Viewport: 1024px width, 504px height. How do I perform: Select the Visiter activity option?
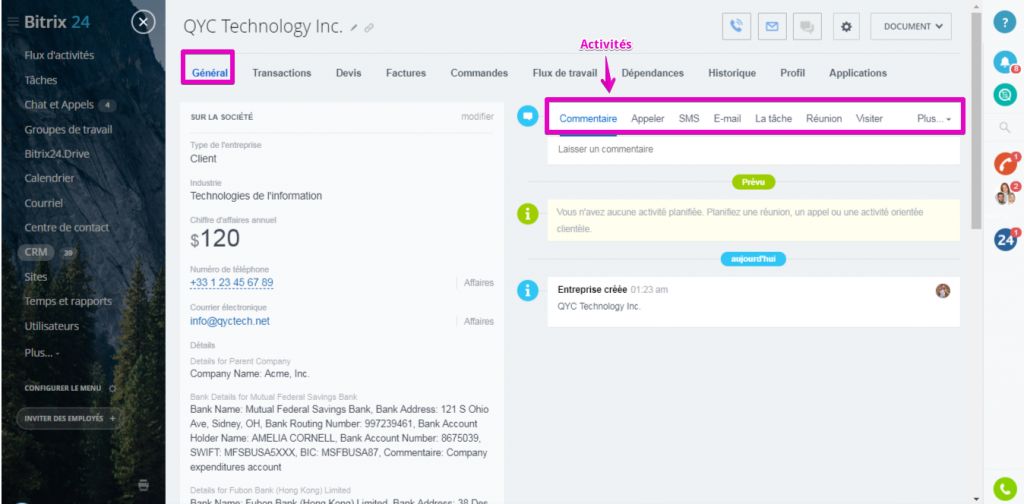coord(869,119)
